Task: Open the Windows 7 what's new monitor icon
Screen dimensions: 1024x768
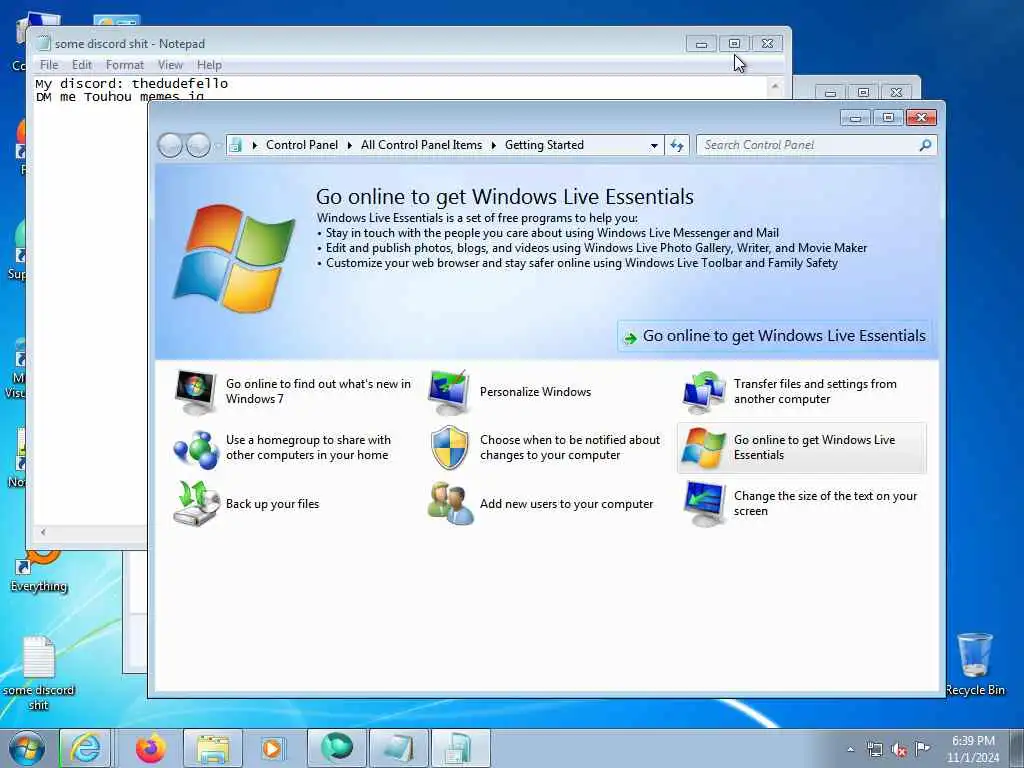Action: click(195, 392)
